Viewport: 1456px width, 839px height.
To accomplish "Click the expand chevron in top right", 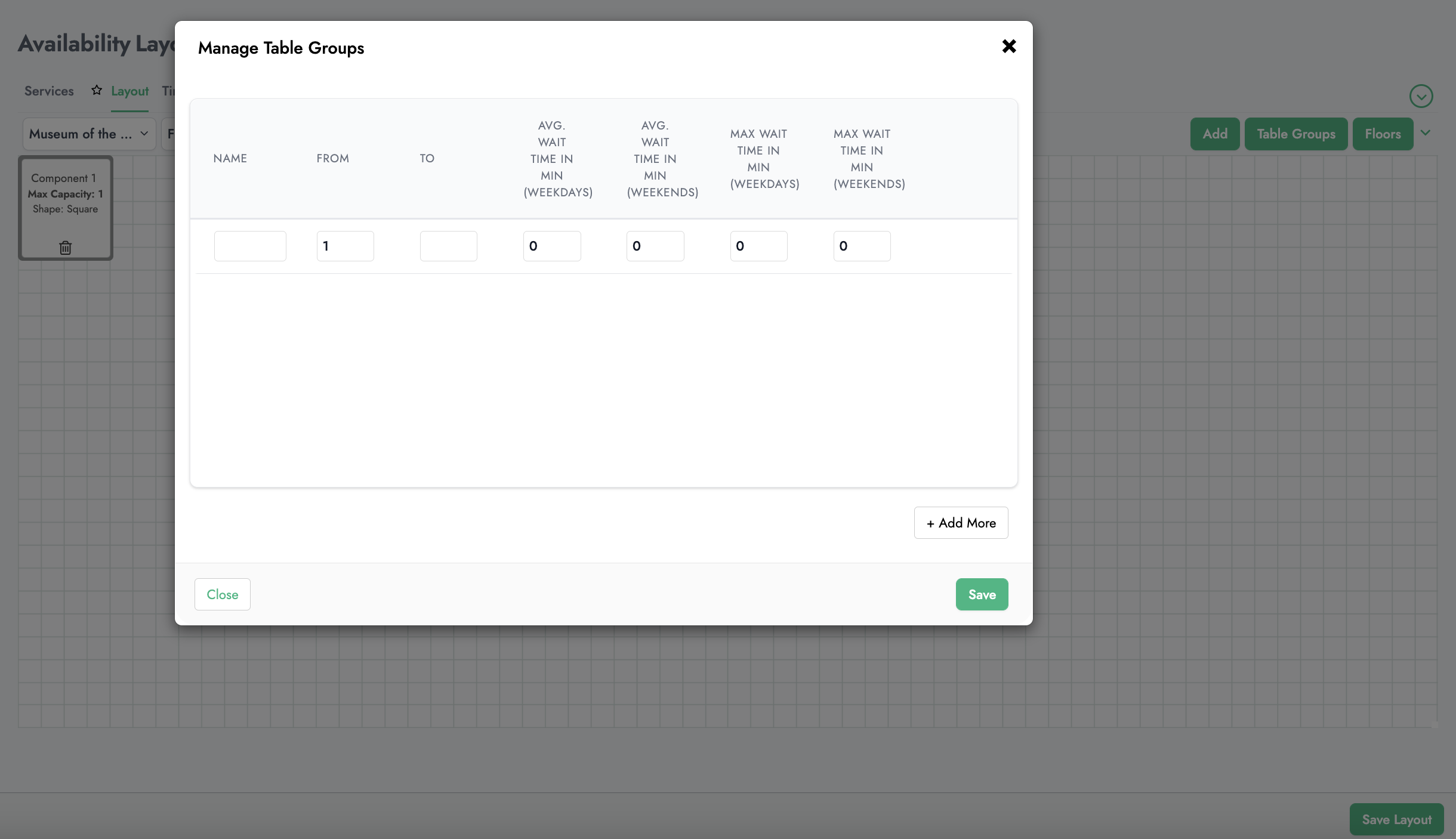I will (1422, 96).
